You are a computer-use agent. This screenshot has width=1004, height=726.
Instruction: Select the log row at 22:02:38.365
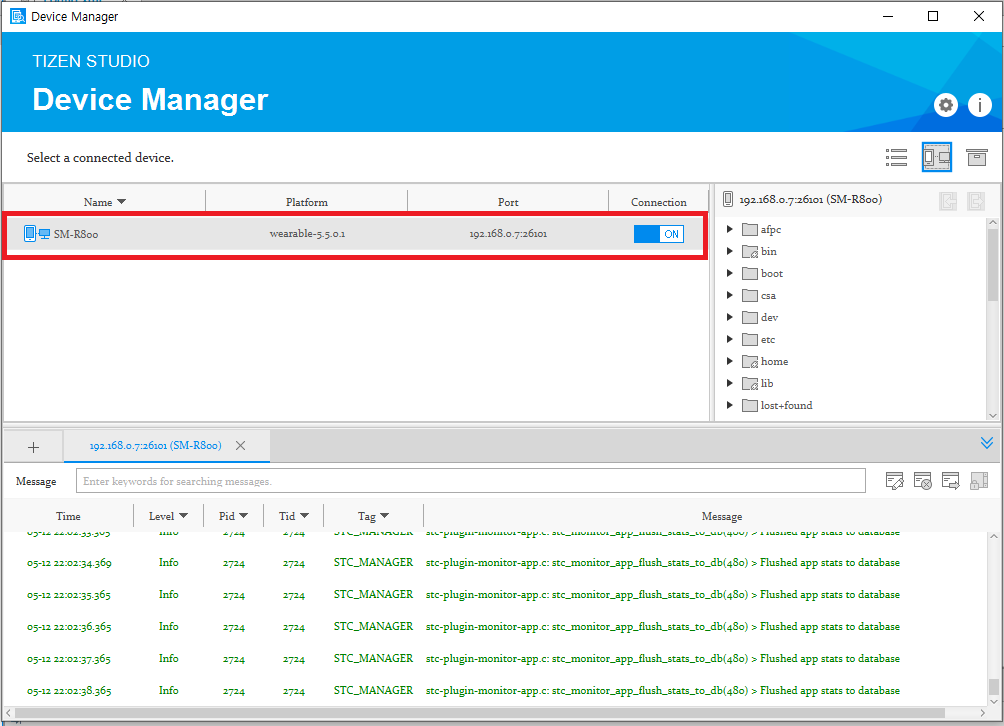coord(495,691)
